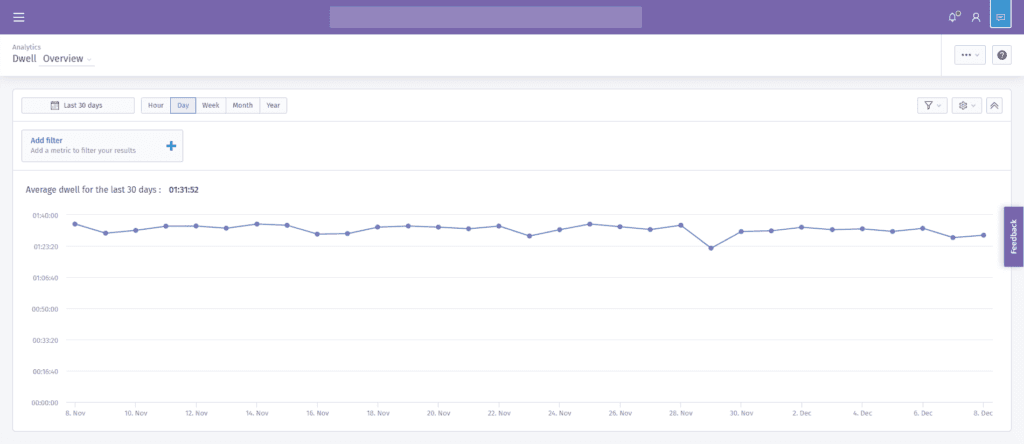Expand the three-dots more options dropdown
Image resolution: width=1024 pixels, height=444 pixels.
click(970, 56)
